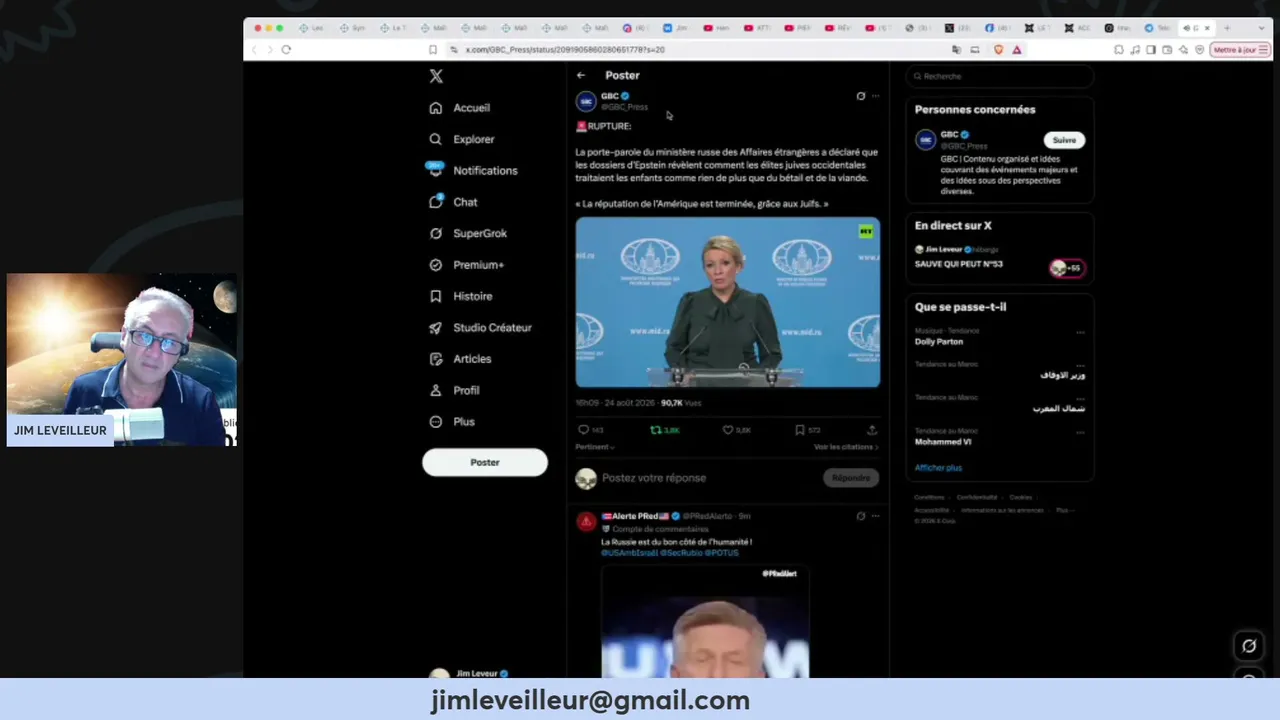Image resolution: width=1280 pixels, height=720 pixels.
Task: Click the @POTUS mention link
Action: (x=721, y=553)
